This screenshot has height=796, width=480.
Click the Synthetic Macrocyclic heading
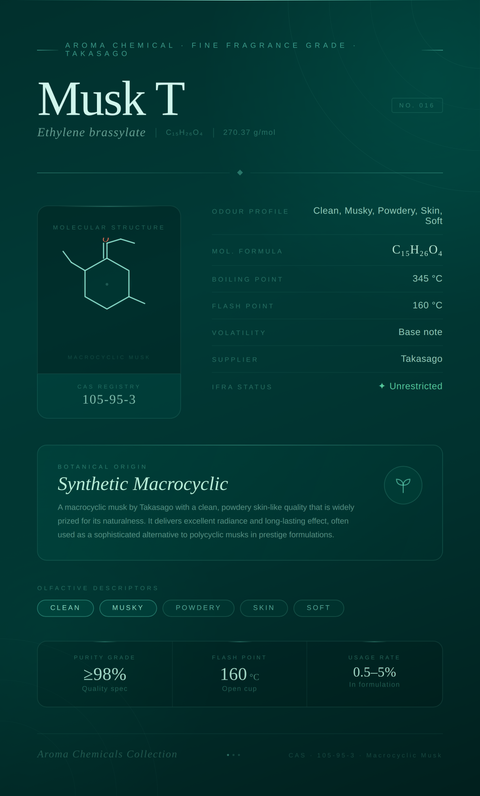[x=143, y=484]
